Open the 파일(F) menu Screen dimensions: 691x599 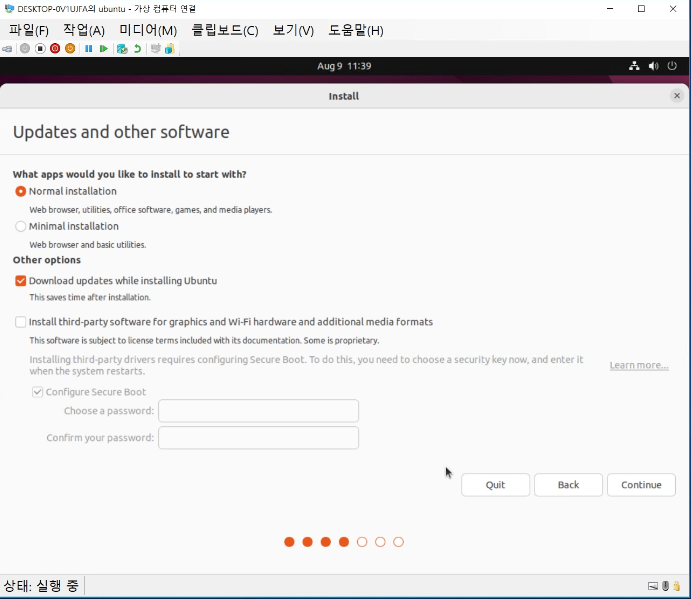coord(29,30)
